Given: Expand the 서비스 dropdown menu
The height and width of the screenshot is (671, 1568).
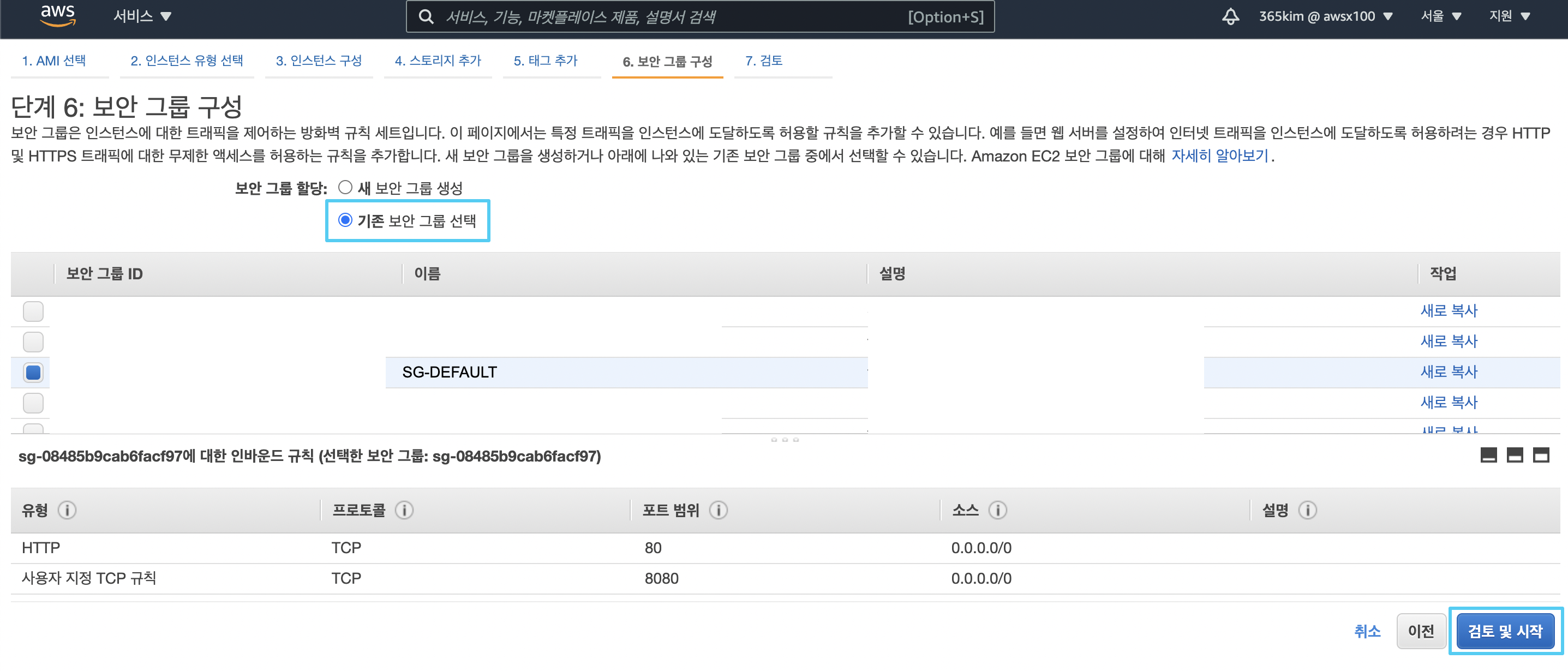Looking at the screenshot, I should pyautogui.click(x=142, y=16).
